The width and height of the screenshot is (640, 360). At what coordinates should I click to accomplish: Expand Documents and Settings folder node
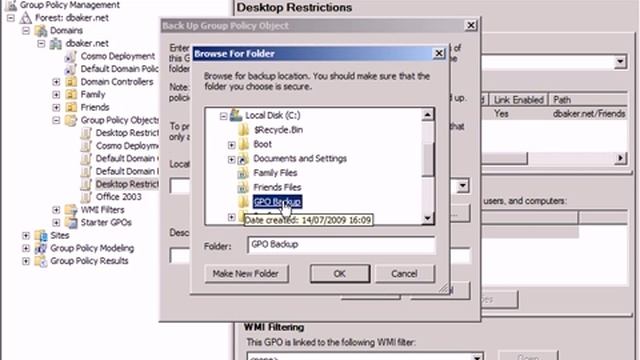pyautogui.click(x=231, y=159)
